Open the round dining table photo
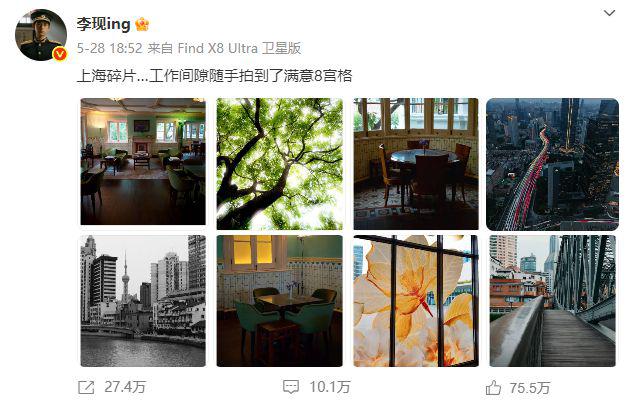Screen dimensions: 634x404 416,164
